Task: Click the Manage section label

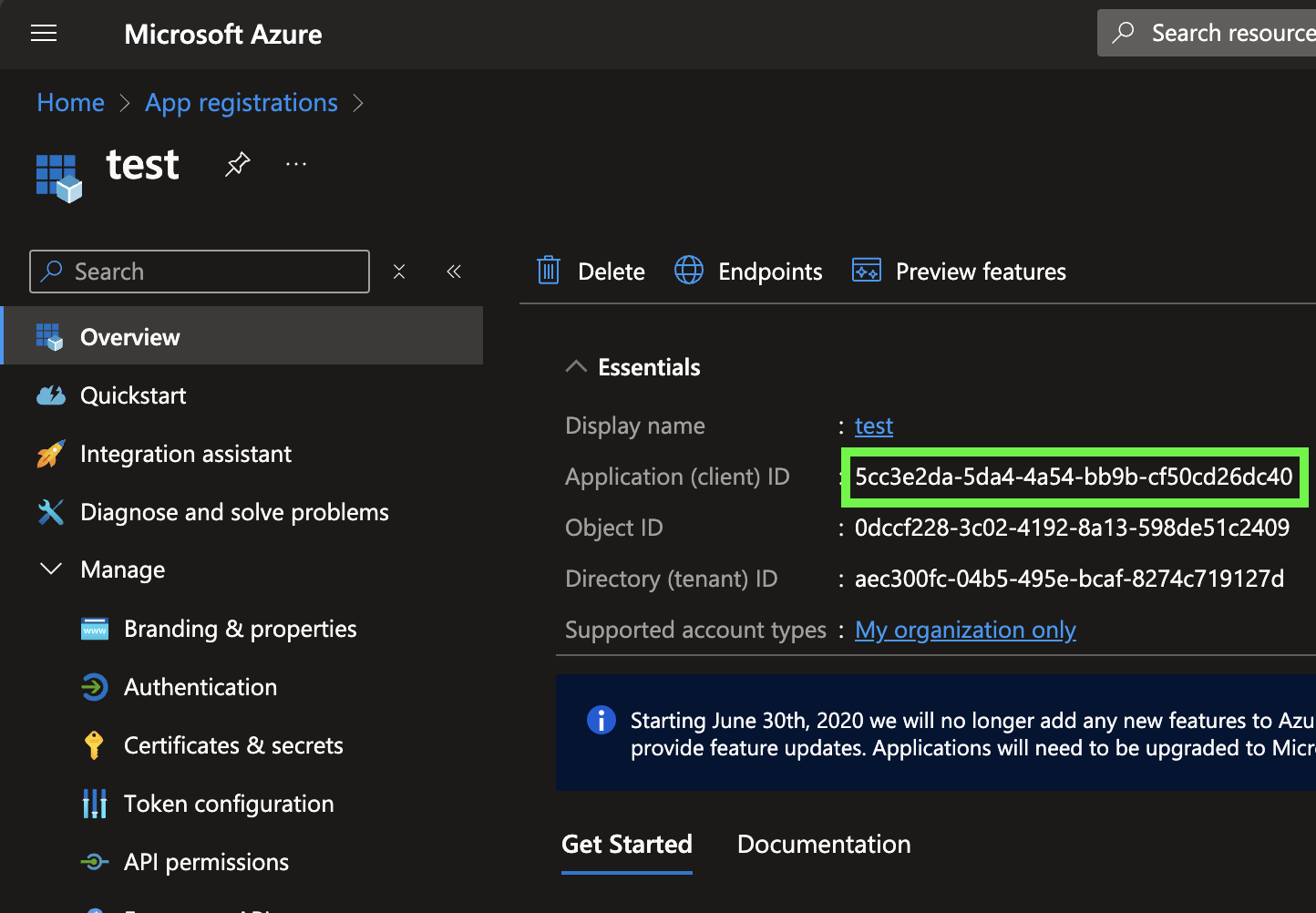Action: coord(123,569)
